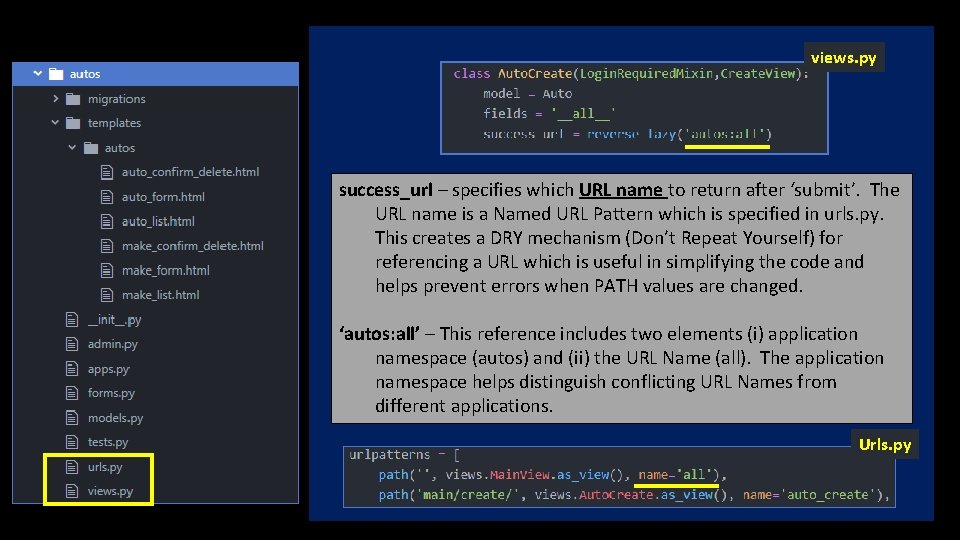Click the yellow views.py label
Screen dimensions: 960x540
click(844, 58)
